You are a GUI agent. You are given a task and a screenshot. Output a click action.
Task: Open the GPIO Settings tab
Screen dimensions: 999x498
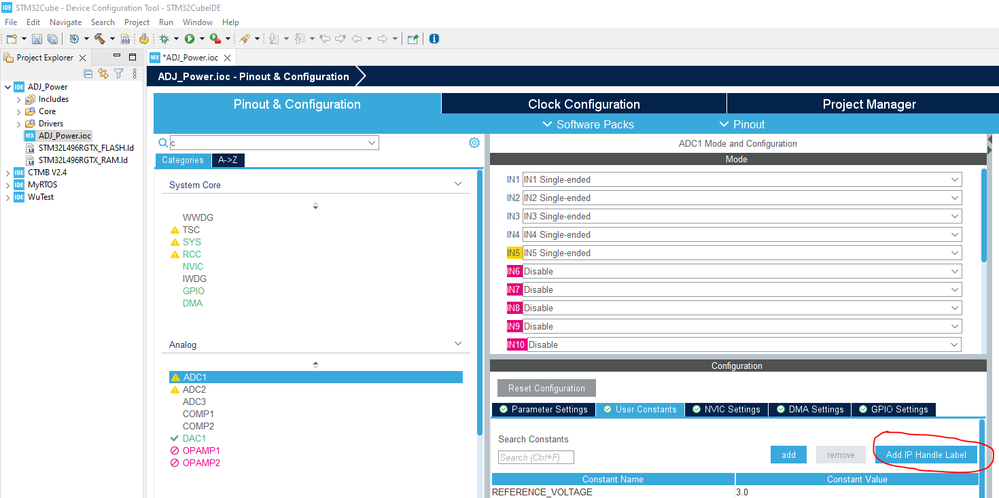tap(894, 409)
